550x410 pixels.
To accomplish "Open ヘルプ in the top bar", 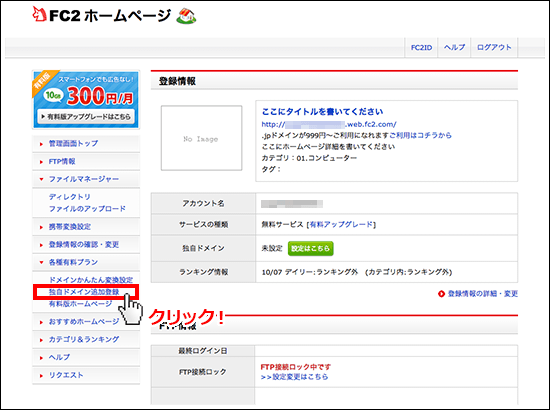I will (454, 47).
